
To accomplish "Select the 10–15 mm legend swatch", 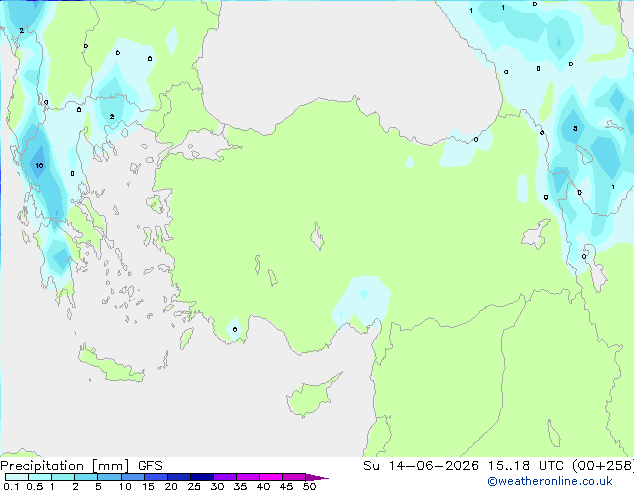I will point(133,477).
